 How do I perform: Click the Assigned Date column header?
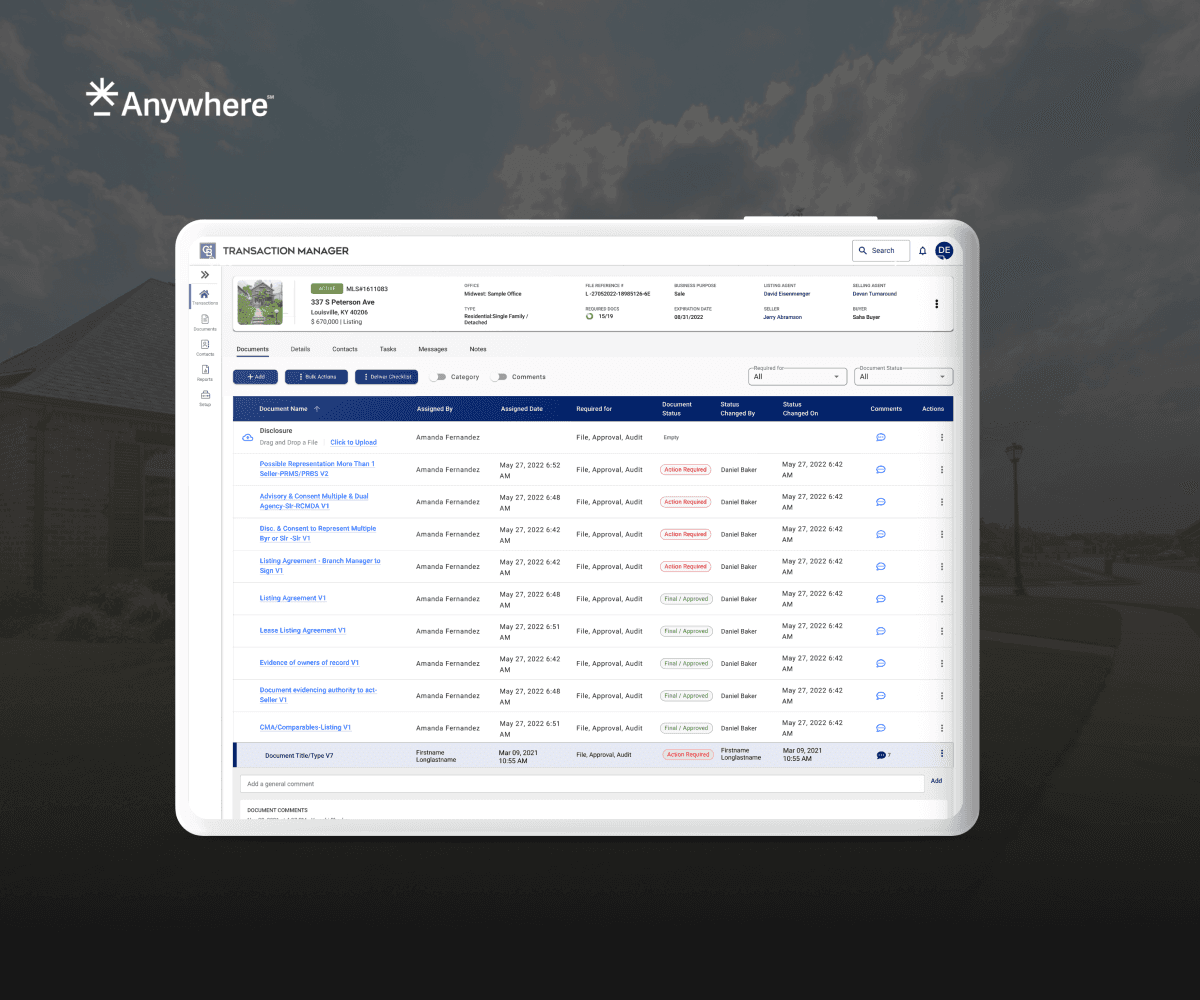click(x=522, y=409)
